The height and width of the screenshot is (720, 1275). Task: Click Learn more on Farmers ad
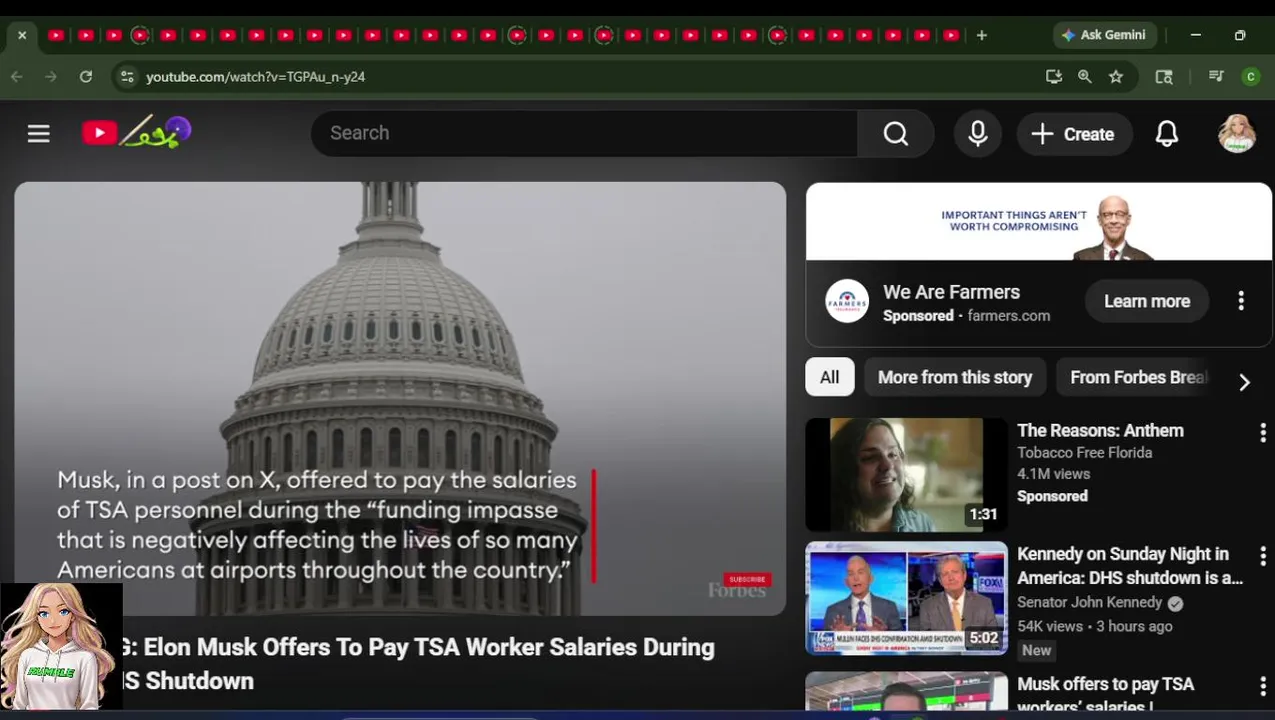(x=1147, y=301)
